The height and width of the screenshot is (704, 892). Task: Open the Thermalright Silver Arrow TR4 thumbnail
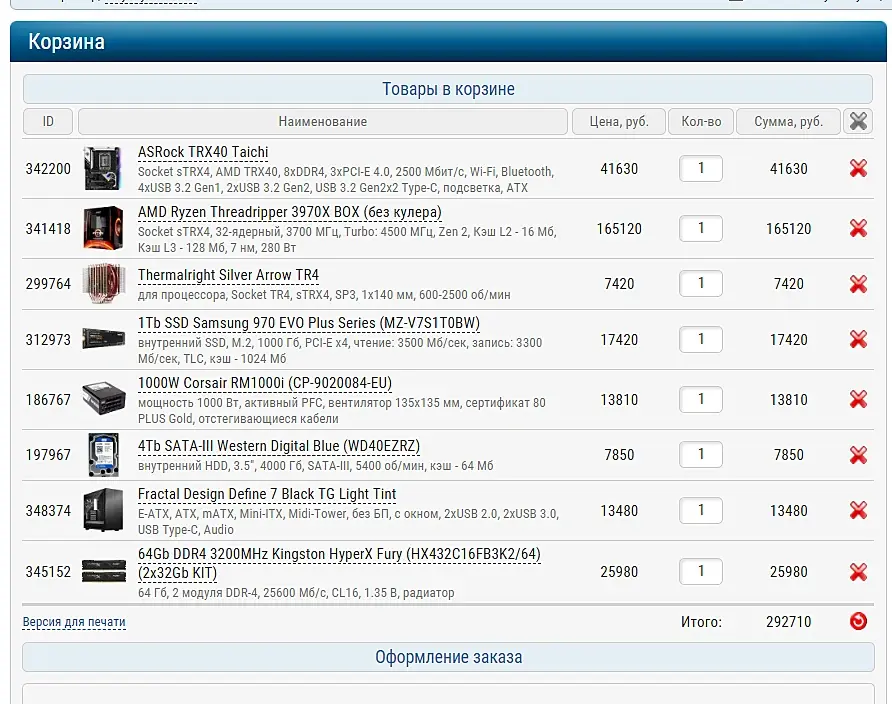click(104, 284)
